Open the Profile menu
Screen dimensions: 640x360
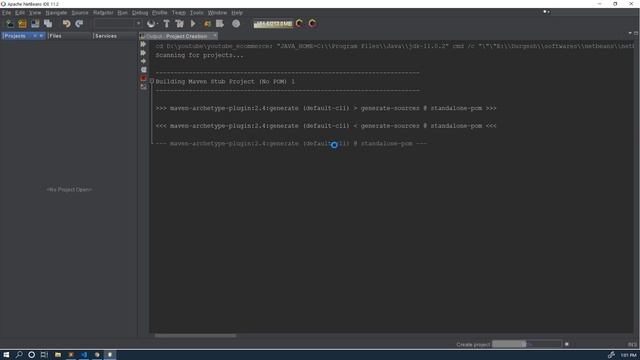160,13
